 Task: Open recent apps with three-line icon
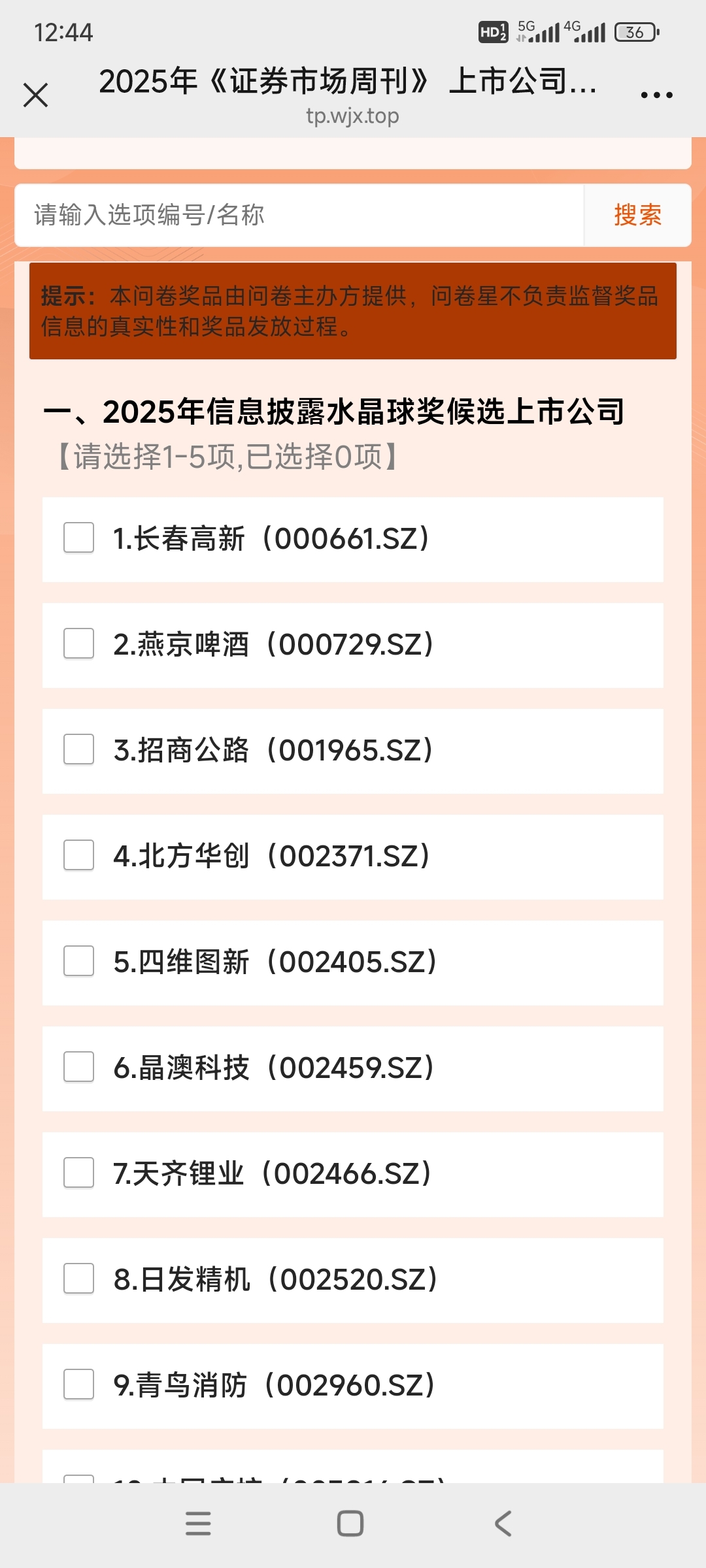click(198, 1524)
